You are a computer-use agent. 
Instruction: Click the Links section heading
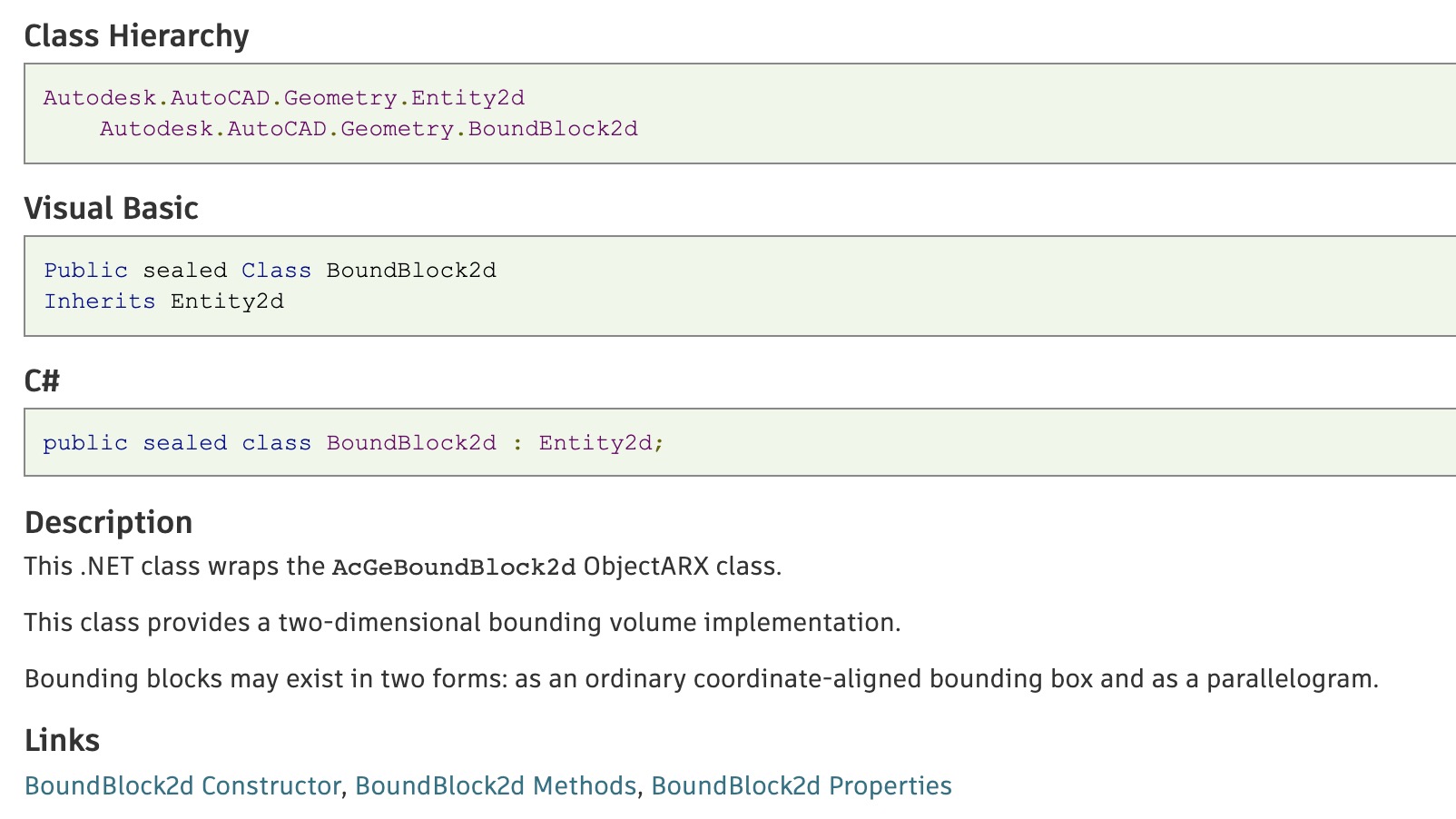click(62, 741)
